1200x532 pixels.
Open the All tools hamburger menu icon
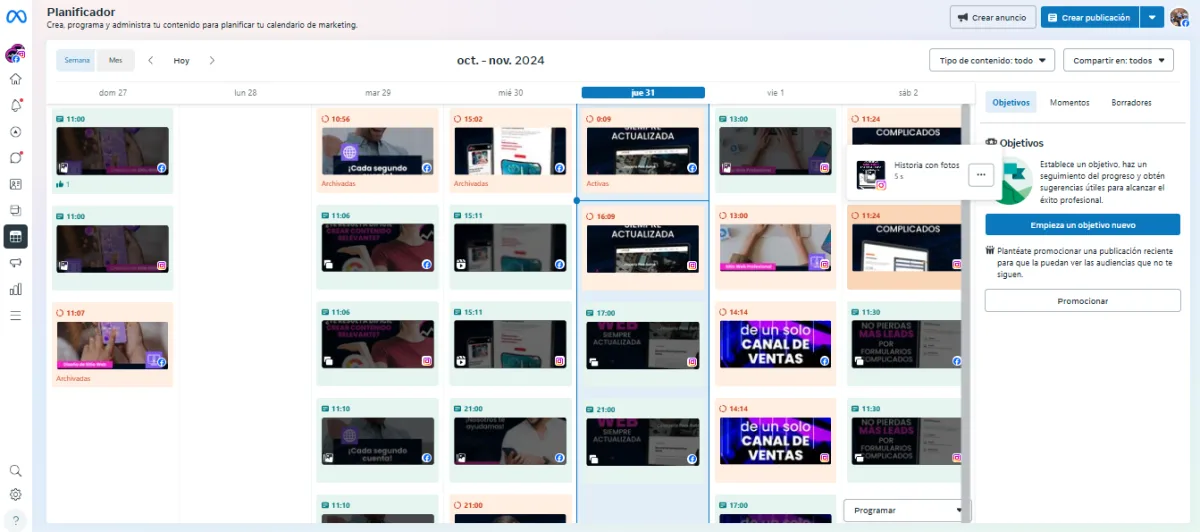[x=15, y=315]
